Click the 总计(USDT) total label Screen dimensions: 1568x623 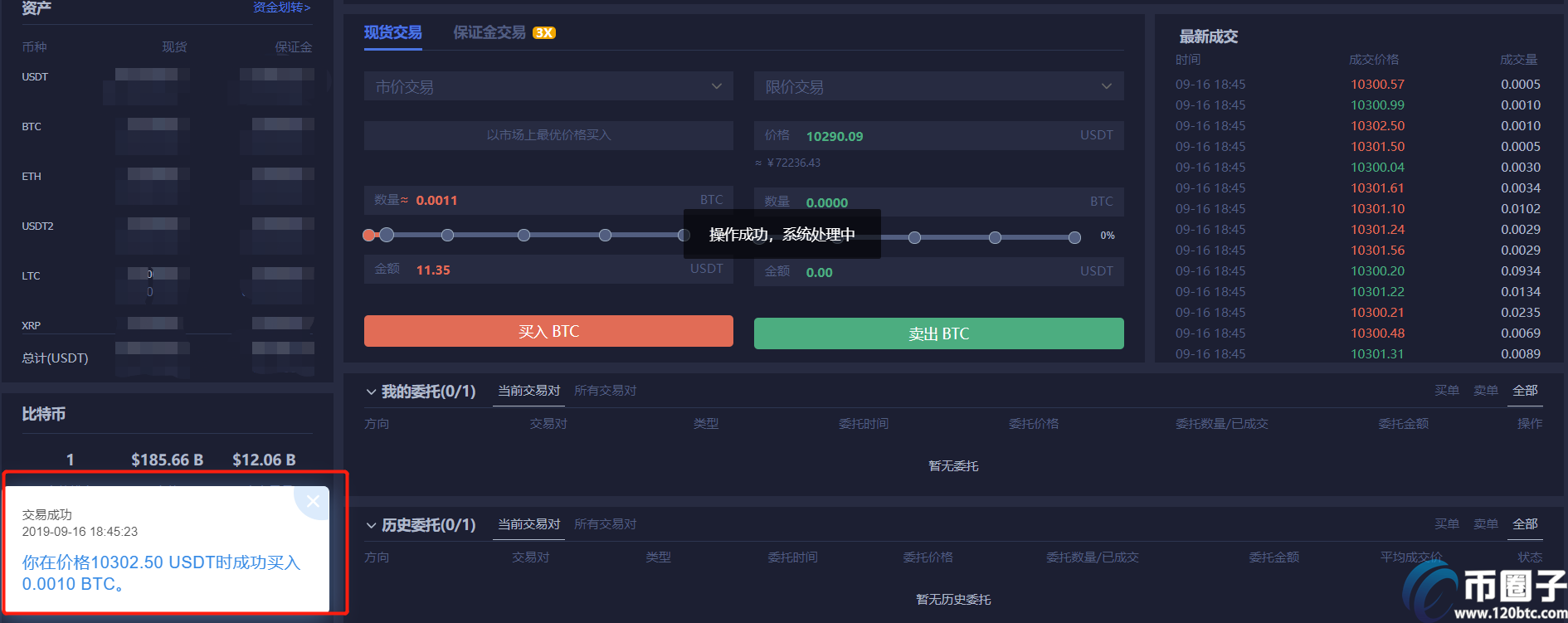[55, 358]
